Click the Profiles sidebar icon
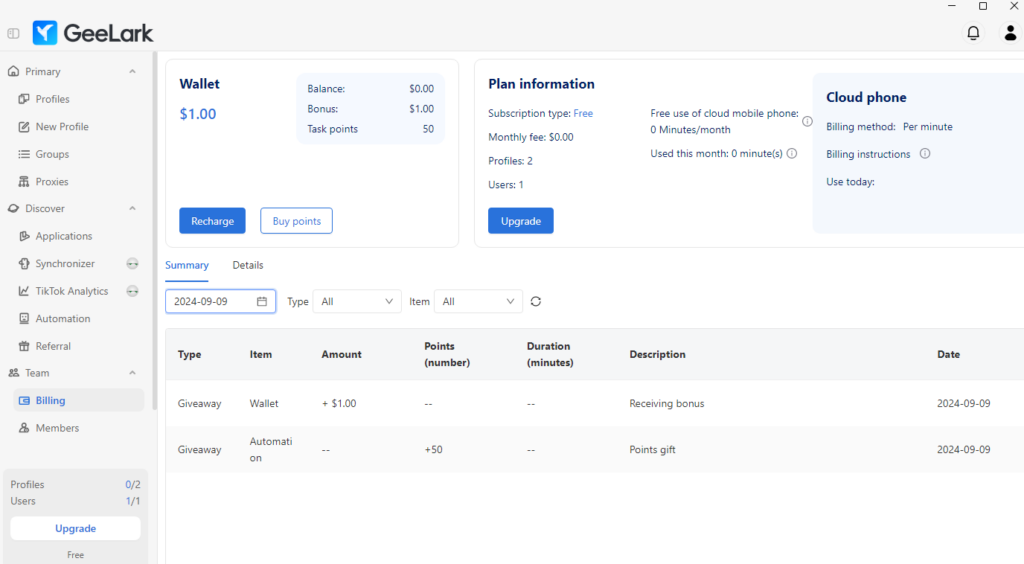Screen dimensions: 1024x564 (x=24, y=99)
